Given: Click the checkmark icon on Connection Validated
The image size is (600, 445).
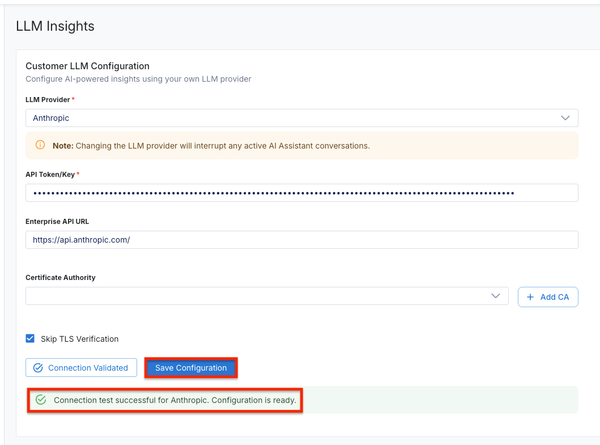Looking at the screenshot, I should coord(38,368).
